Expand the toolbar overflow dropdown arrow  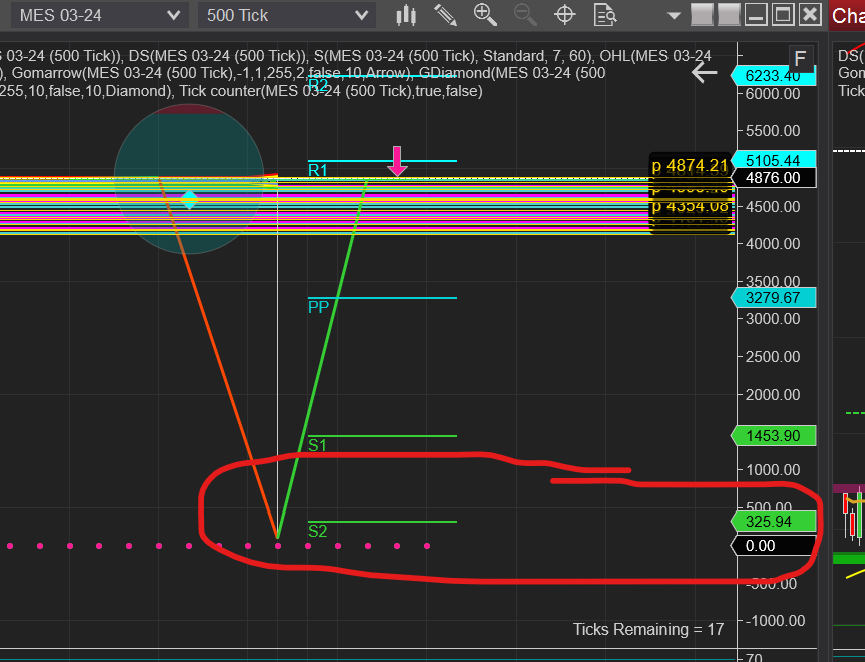pyautogui.click(x=674, y=15)
